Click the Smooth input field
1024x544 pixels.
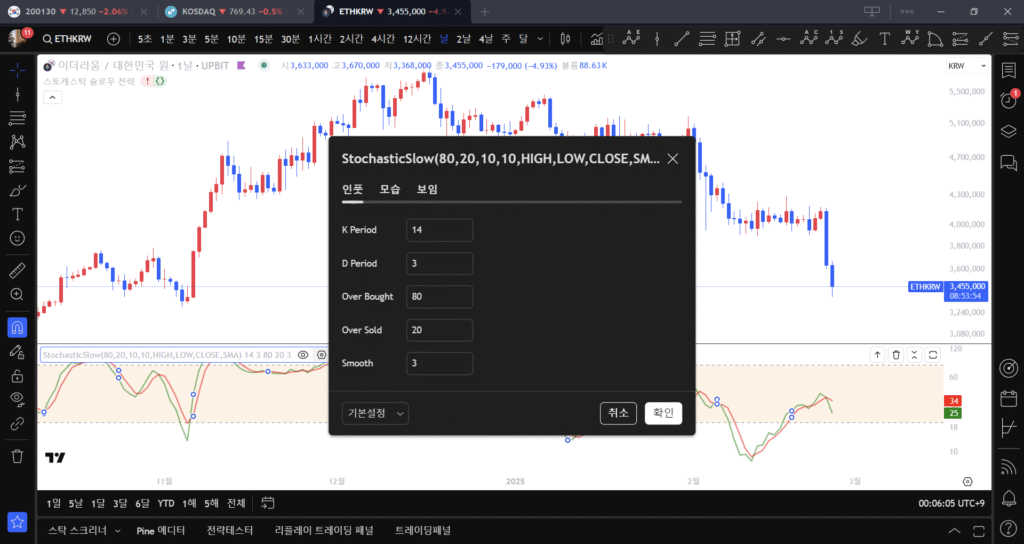coord(440,363)
